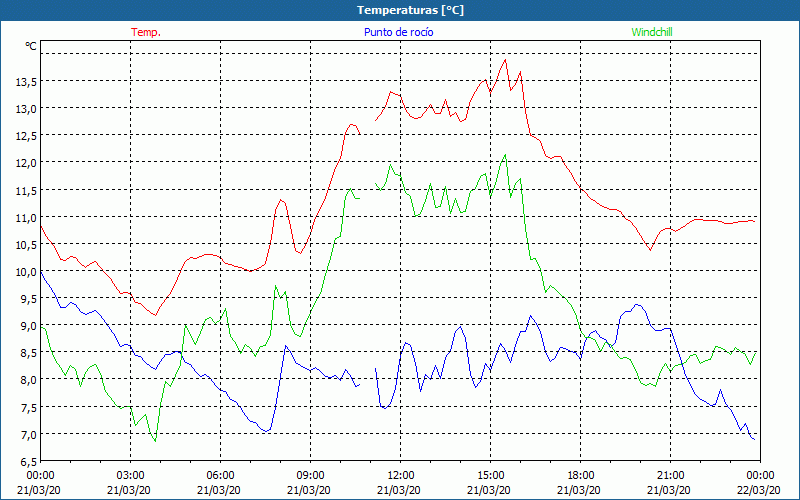Click the "21:00" time axis label
Viewport: 800px width, 500px height.
click(670, 476)
